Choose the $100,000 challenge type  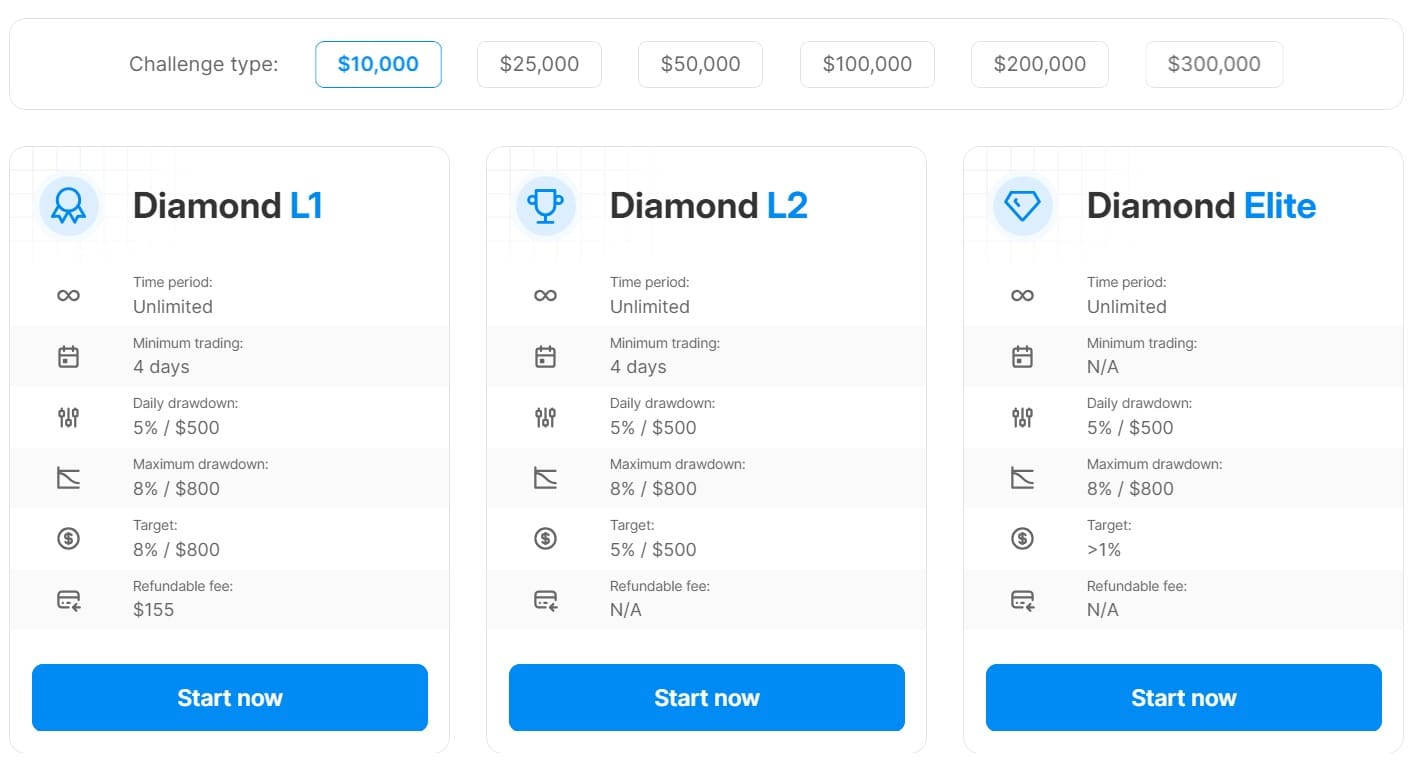(867, 64)
